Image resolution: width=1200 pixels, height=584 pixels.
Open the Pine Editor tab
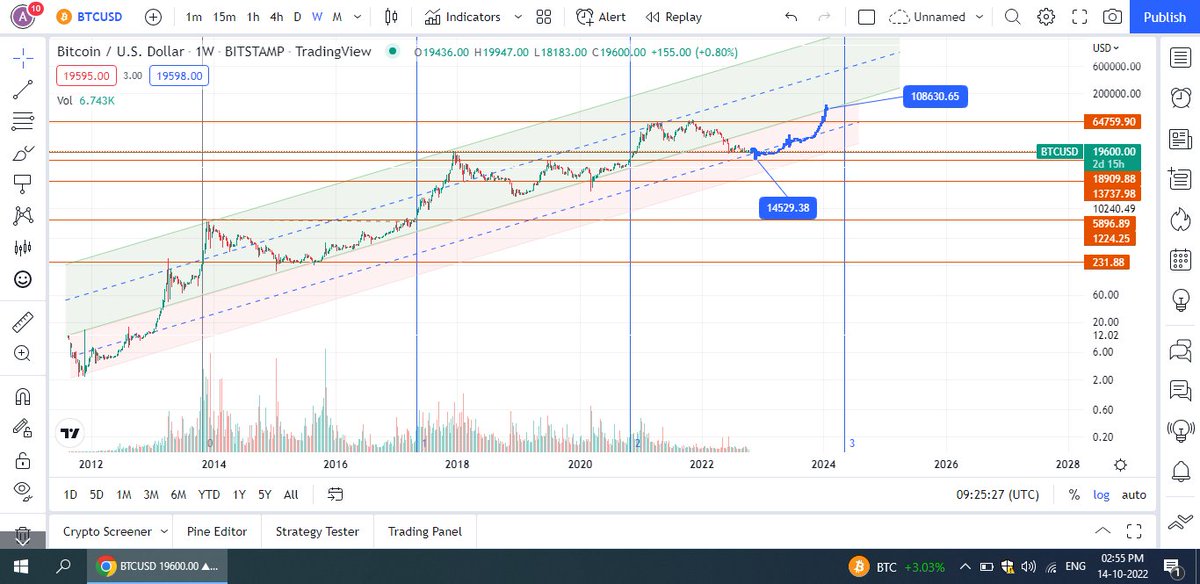(217, 532)
